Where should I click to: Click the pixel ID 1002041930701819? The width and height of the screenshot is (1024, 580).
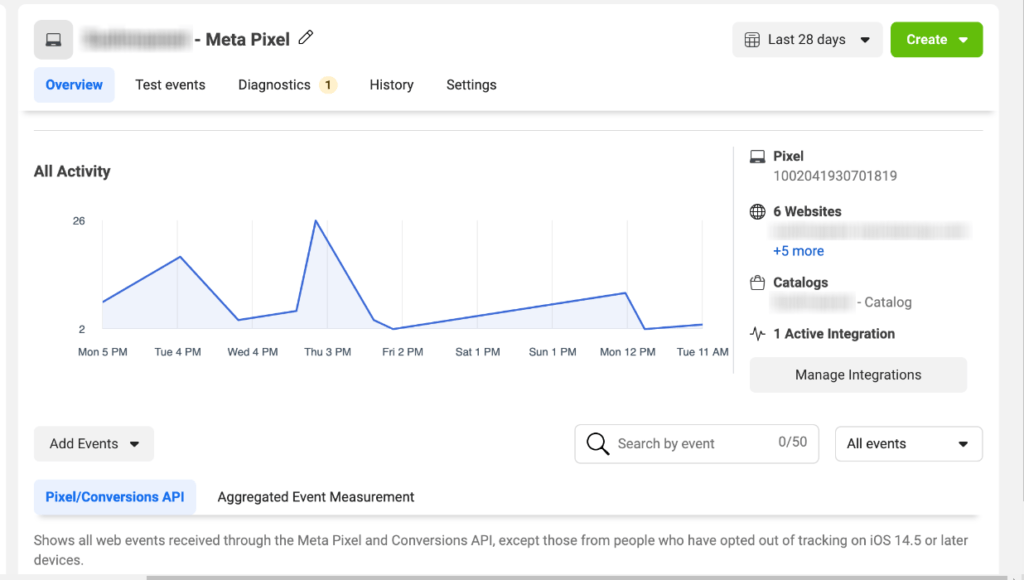point(835,176)
